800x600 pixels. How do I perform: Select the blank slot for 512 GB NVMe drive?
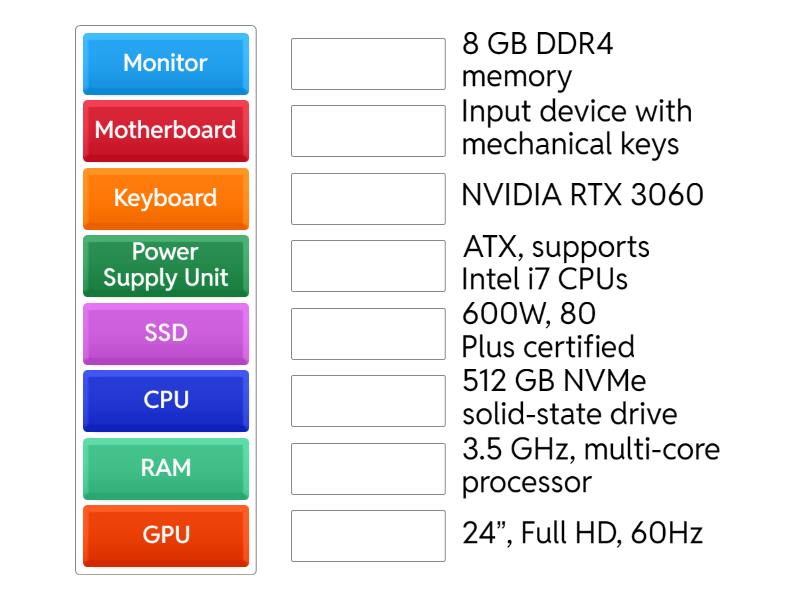(368, 401)
